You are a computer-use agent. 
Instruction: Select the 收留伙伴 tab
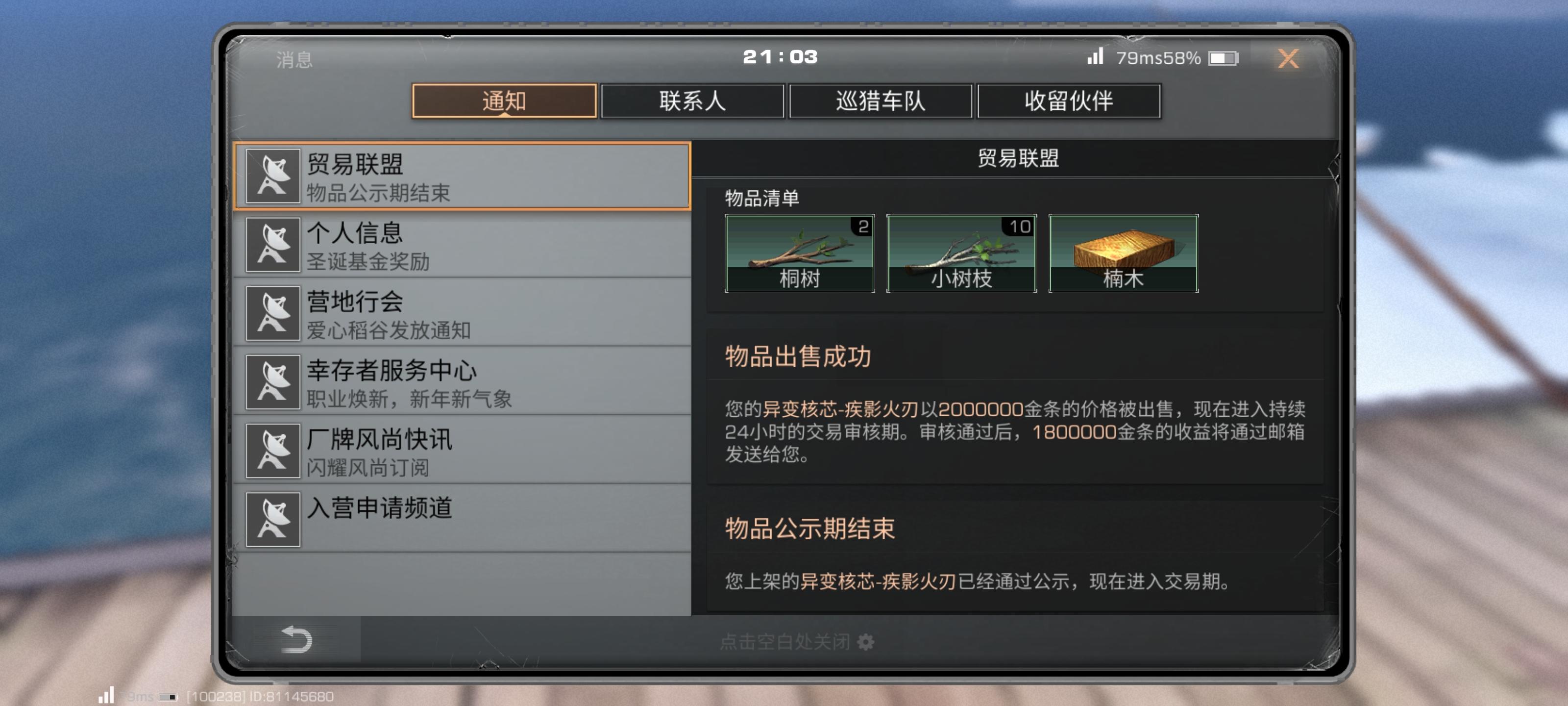[1068, 101]
